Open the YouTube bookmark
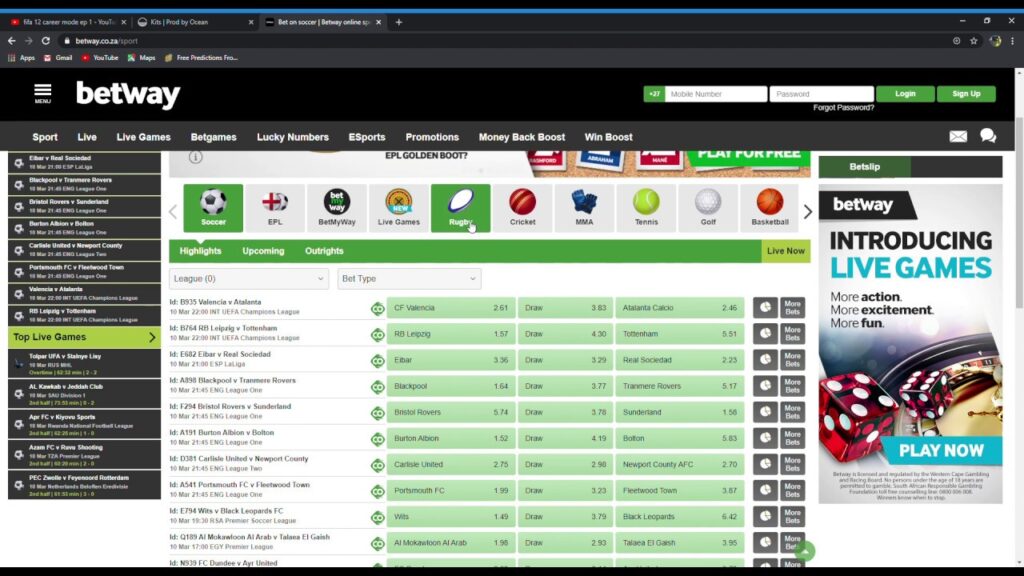 tap(100, 57)
